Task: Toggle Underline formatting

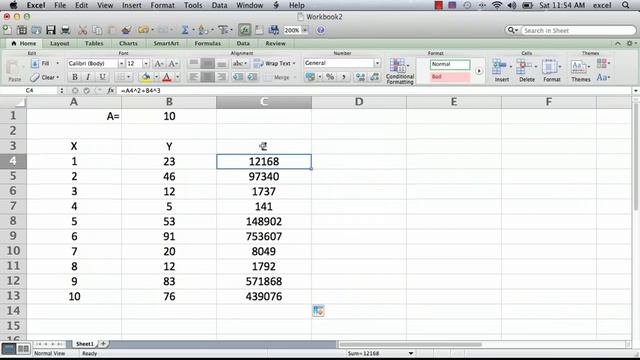Action: [102, 77]
